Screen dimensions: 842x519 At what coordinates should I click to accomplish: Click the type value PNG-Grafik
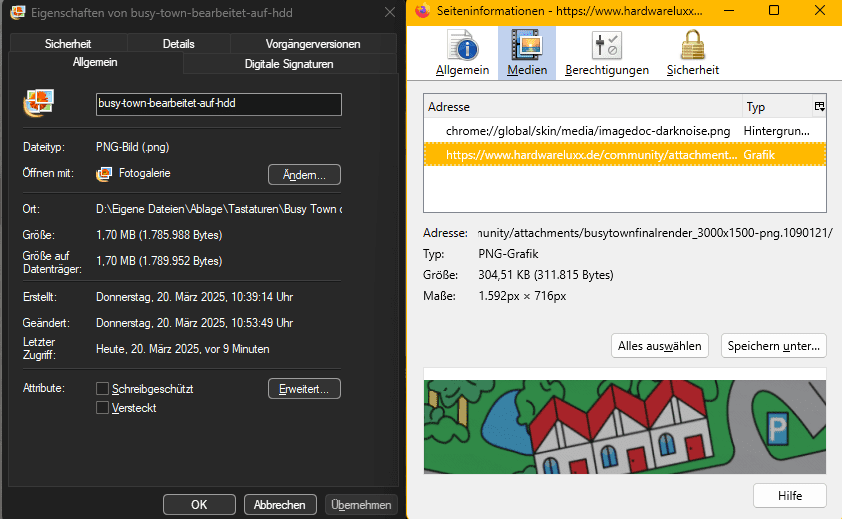(508, 254)
